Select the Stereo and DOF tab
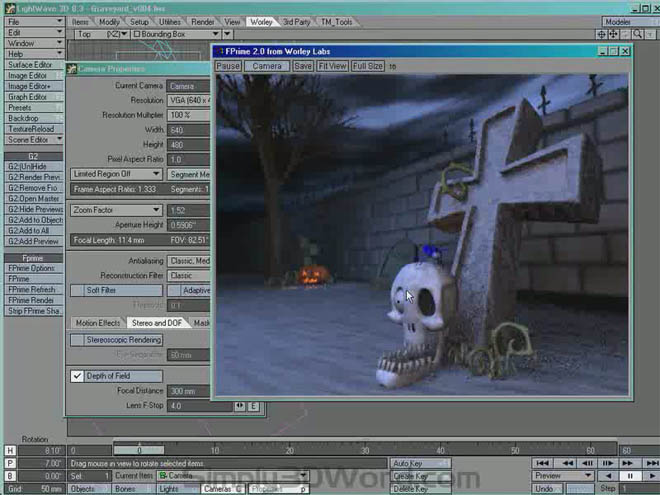This screenshot has height=495, width=660. coord(157,323)
